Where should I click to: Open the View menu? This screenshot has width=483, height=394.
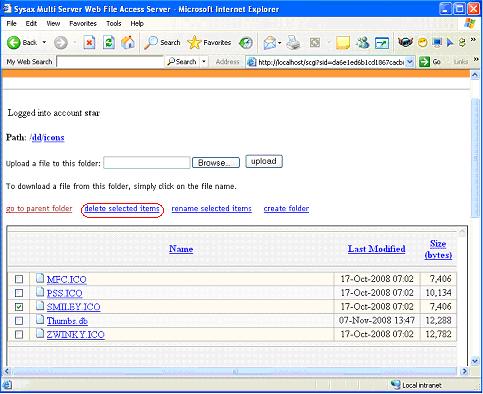(x=53, y=23)
